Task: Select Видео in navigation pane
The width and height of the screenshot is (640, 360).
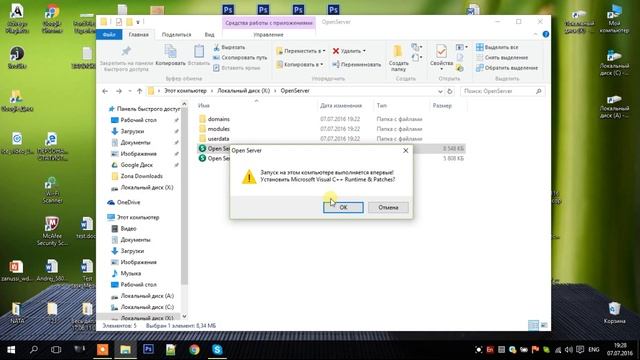Action: (128, 229)
